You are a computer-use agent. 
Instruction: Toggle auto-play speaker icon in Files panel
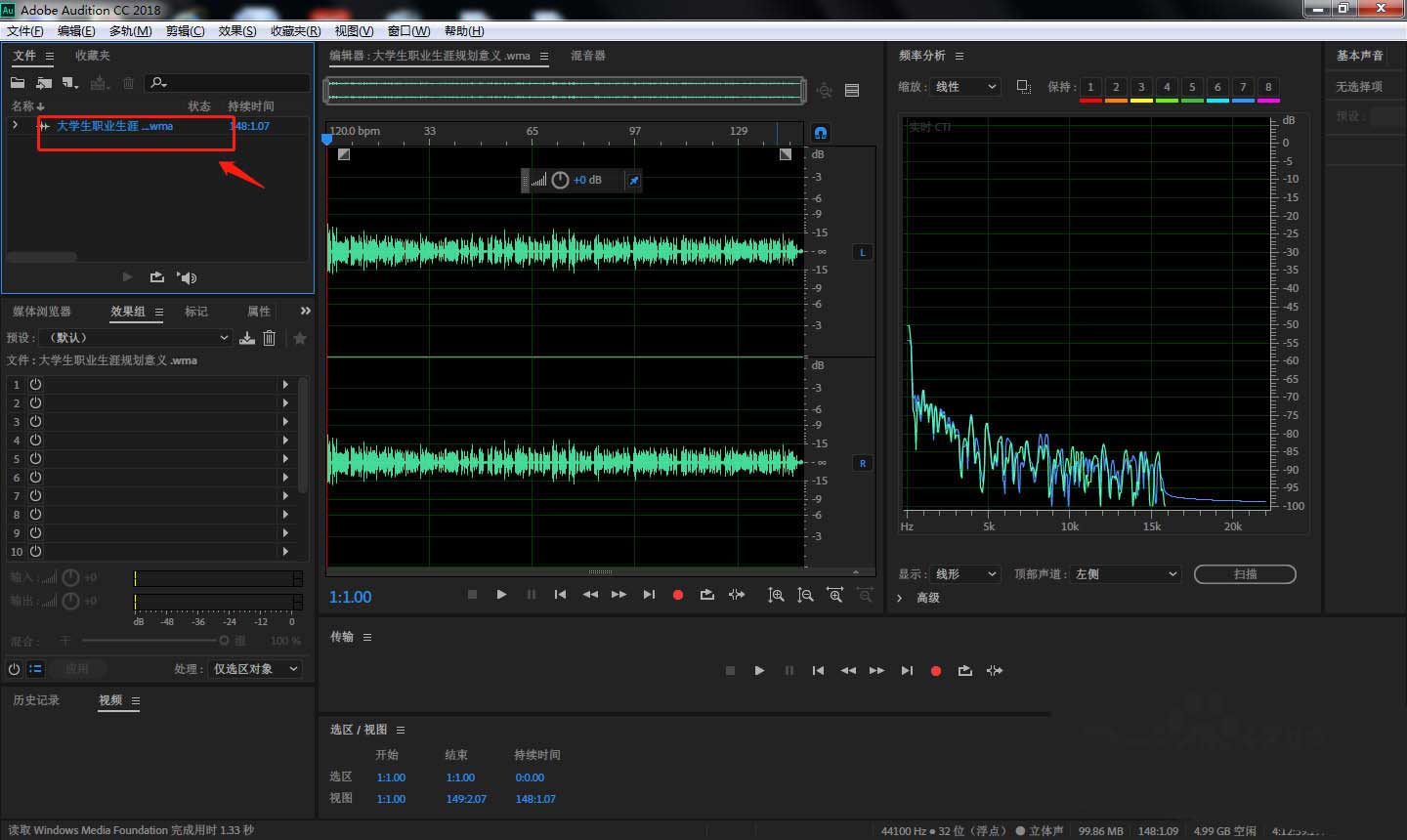coord(187,277)
